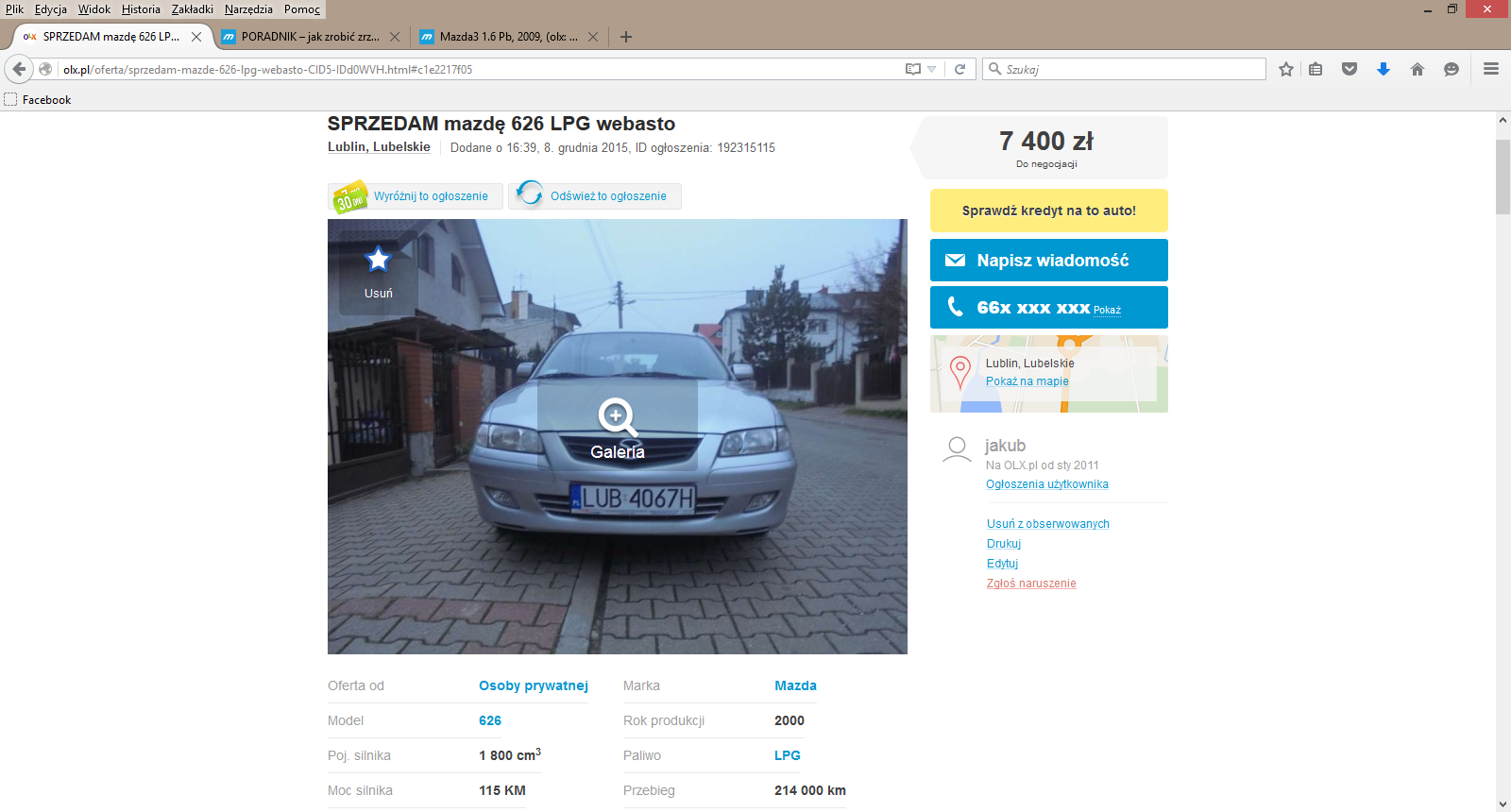Expand the address bar history dropdown arrow
Image resolution: width=1511 pixels, height=812 pixels.
932,69
